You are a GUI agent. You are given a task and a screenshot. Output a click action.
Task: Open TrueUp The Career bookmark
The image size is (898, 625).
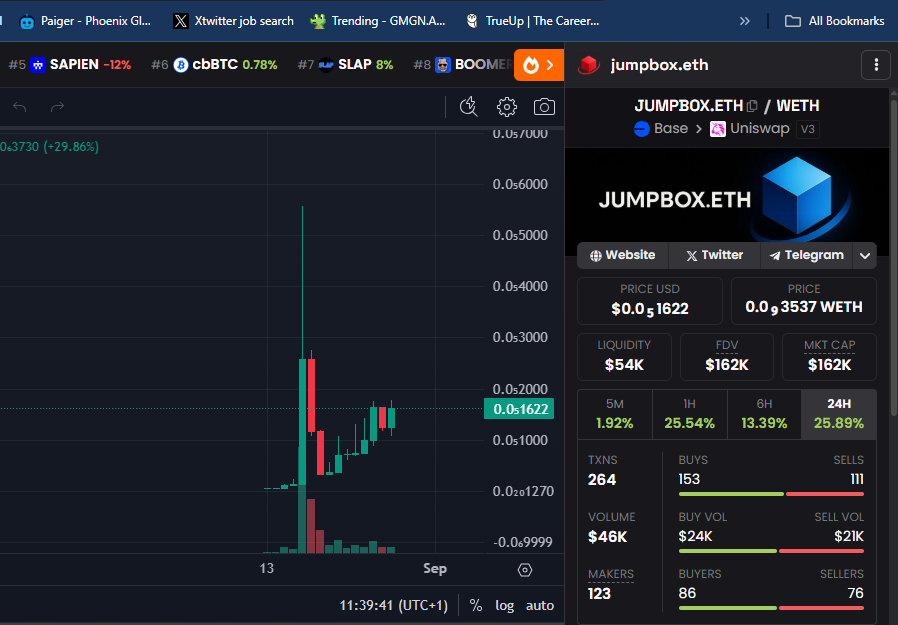tap(533, 21)
